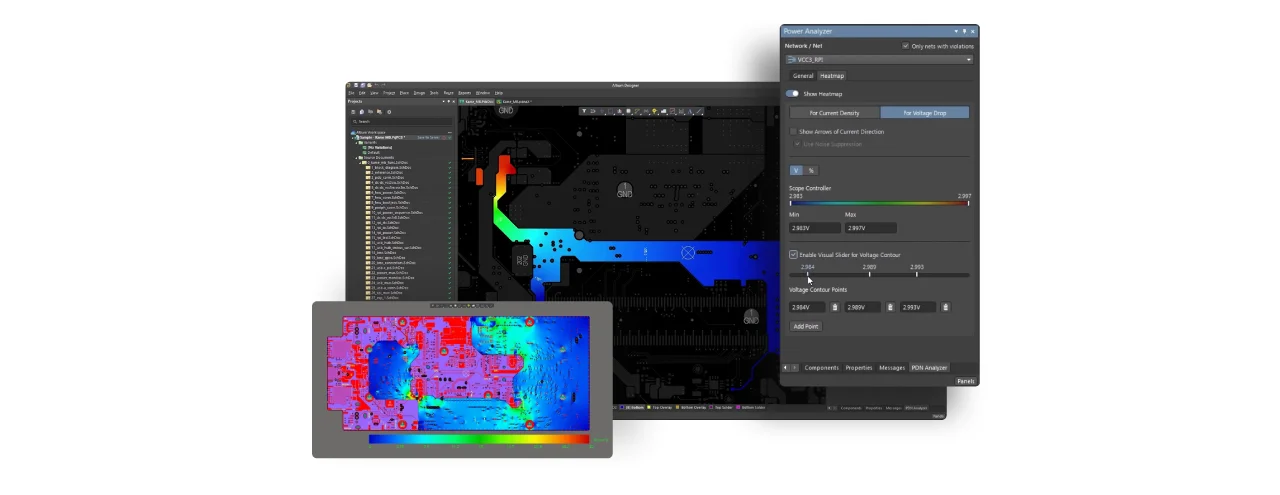Viewport: 1280px width, 495px height.
Task: Delete the 2.984V voltage contour point
Action: click(x=835, y=307)
